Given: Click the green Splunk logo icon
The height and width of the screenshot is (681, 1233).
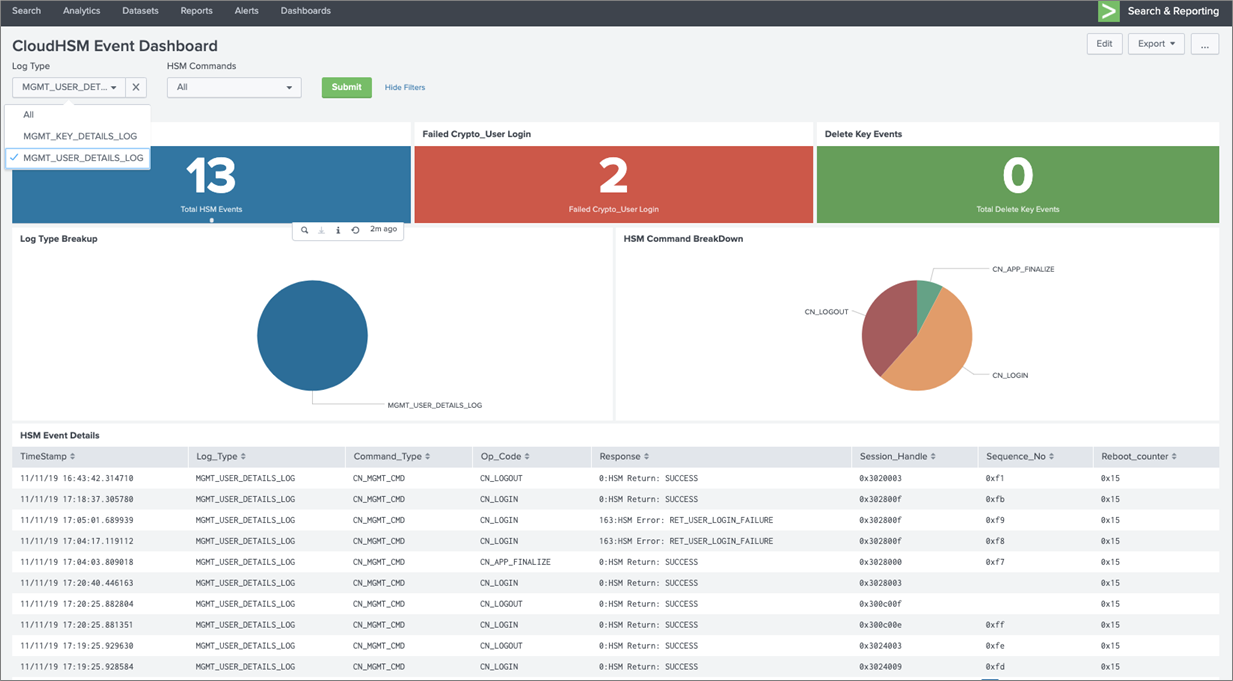Looking at the screenshot, I should [x=1108, y=11].
